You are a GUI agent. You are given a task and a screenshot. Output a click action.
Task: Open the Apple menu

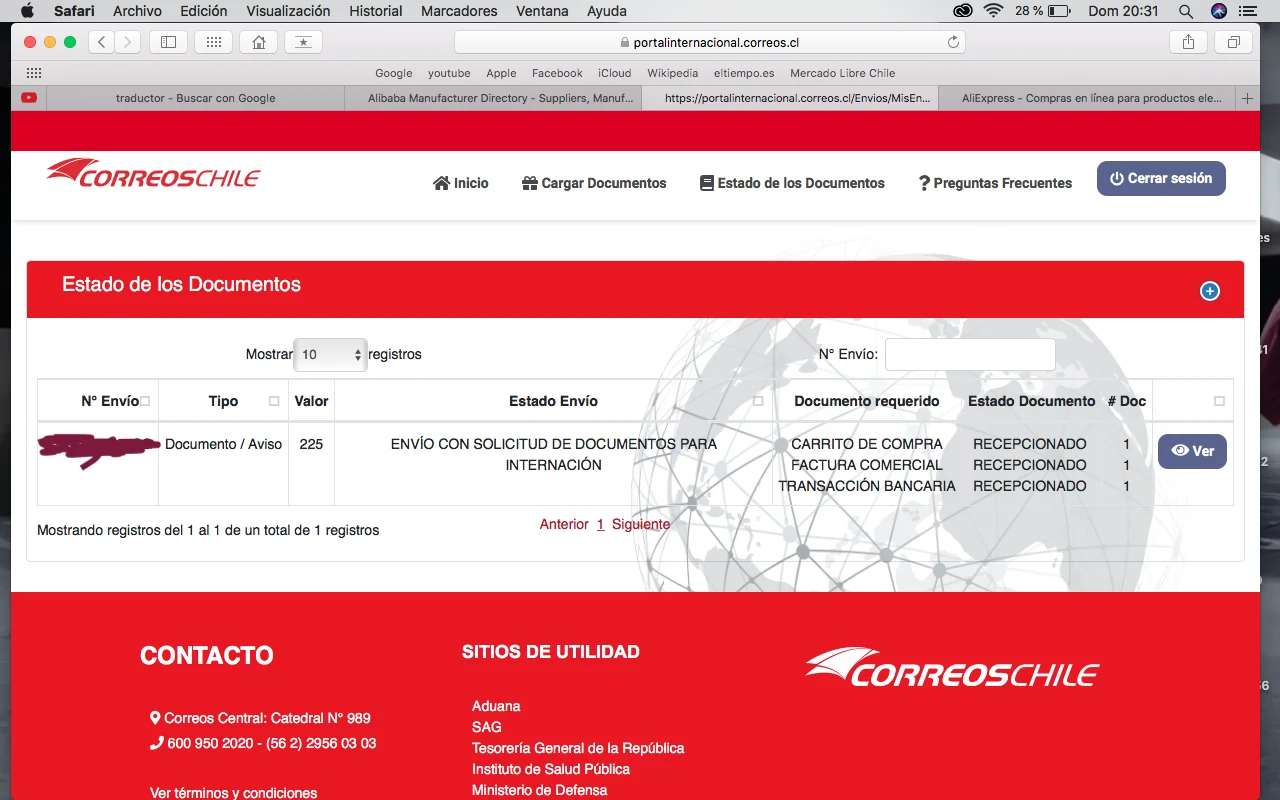click(x=27, y=11)
